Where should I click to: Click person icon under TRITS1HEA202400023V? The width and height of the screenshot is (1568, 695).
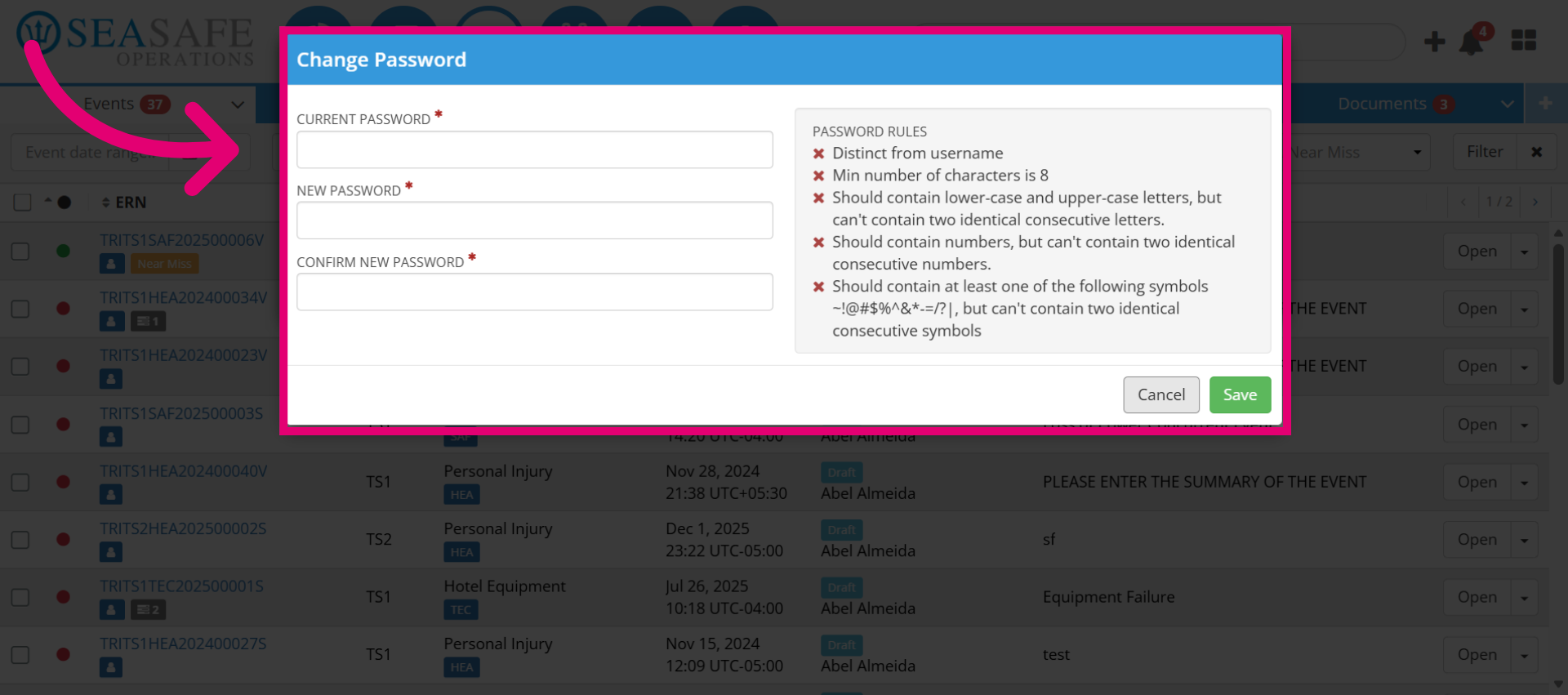pyautogui.click(x=112, y=379)
